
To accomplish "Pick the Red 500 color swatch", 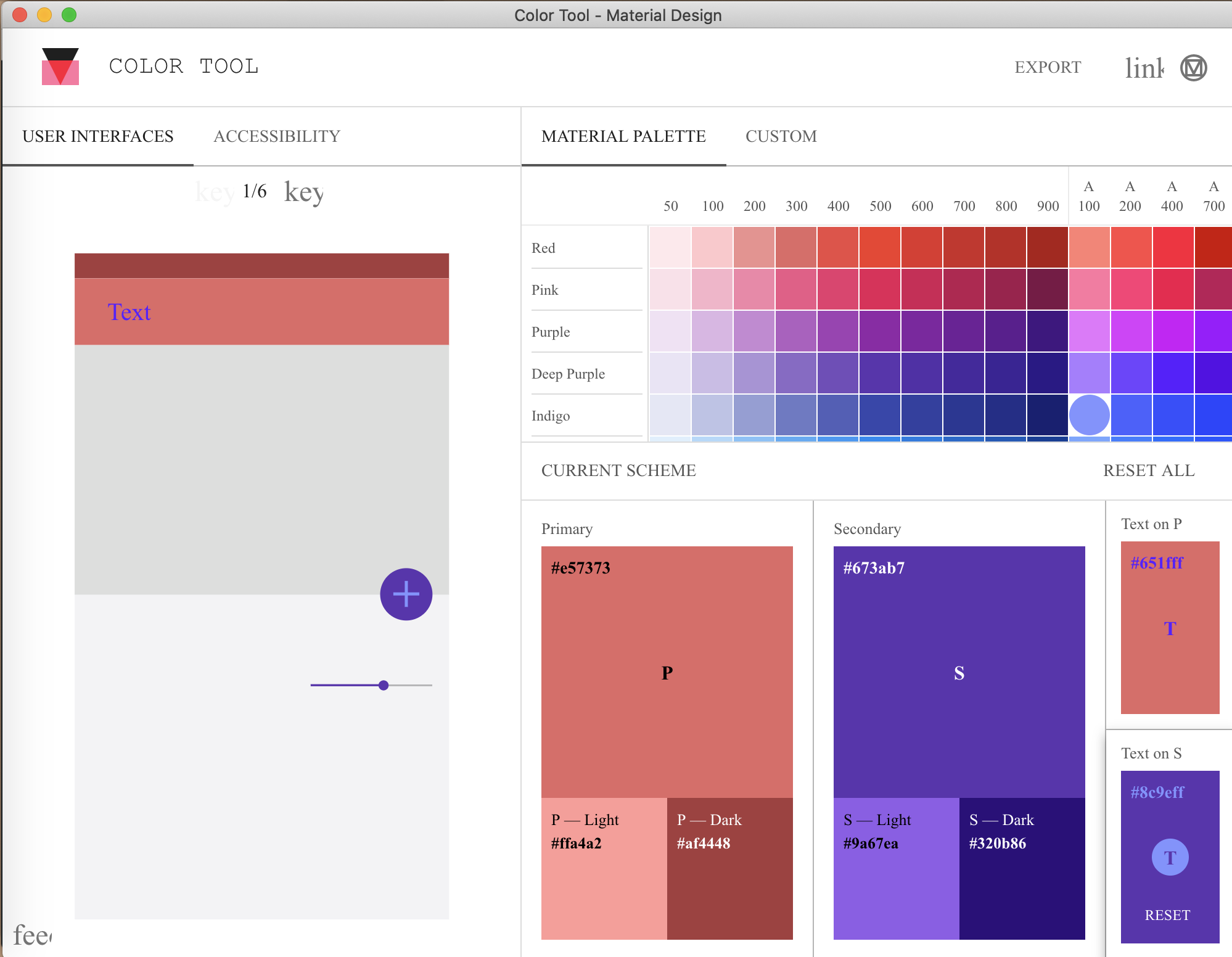I will pyautogui.click(x=880, y=247).
